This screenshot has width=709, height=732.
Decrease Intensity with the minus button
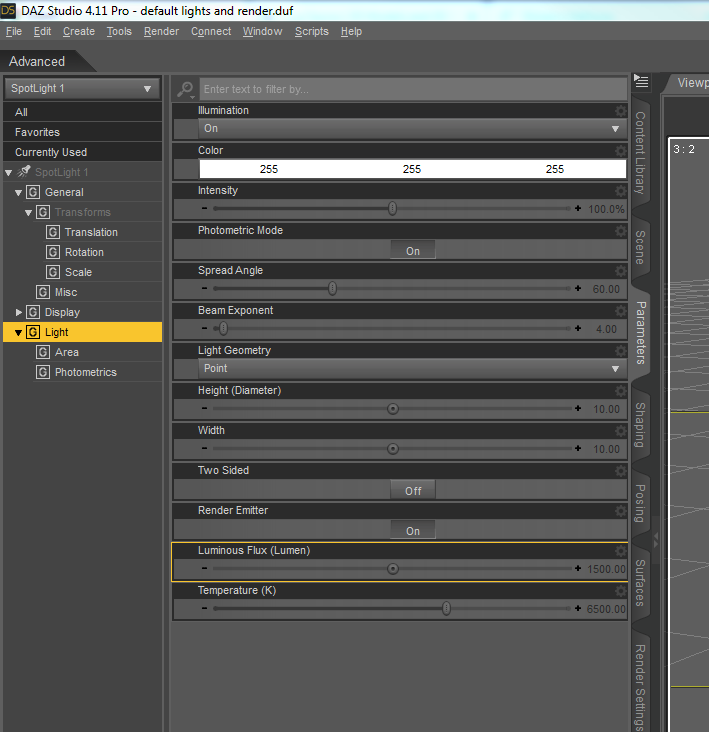[x=204, y=208]
